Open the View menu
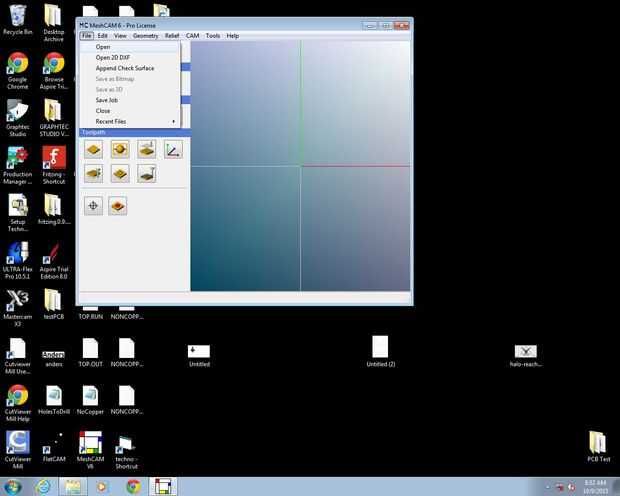Screen dimensions: 620x496 120,36
